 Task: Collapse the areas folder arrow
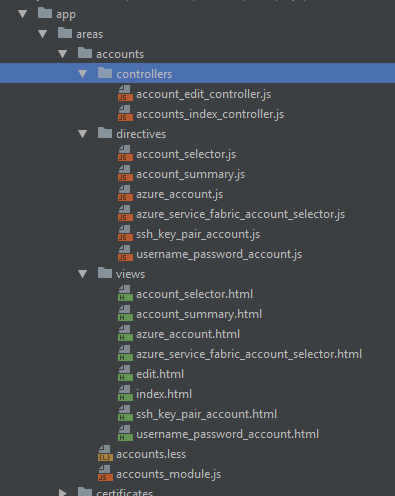(43, 34)
